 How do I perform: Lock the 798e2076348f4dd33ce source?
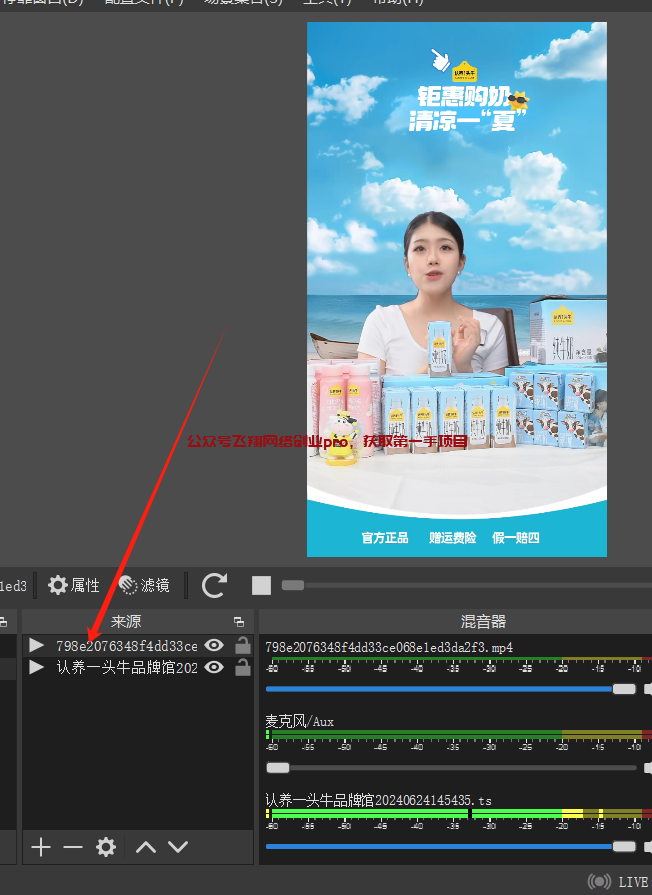coord(242,646)
